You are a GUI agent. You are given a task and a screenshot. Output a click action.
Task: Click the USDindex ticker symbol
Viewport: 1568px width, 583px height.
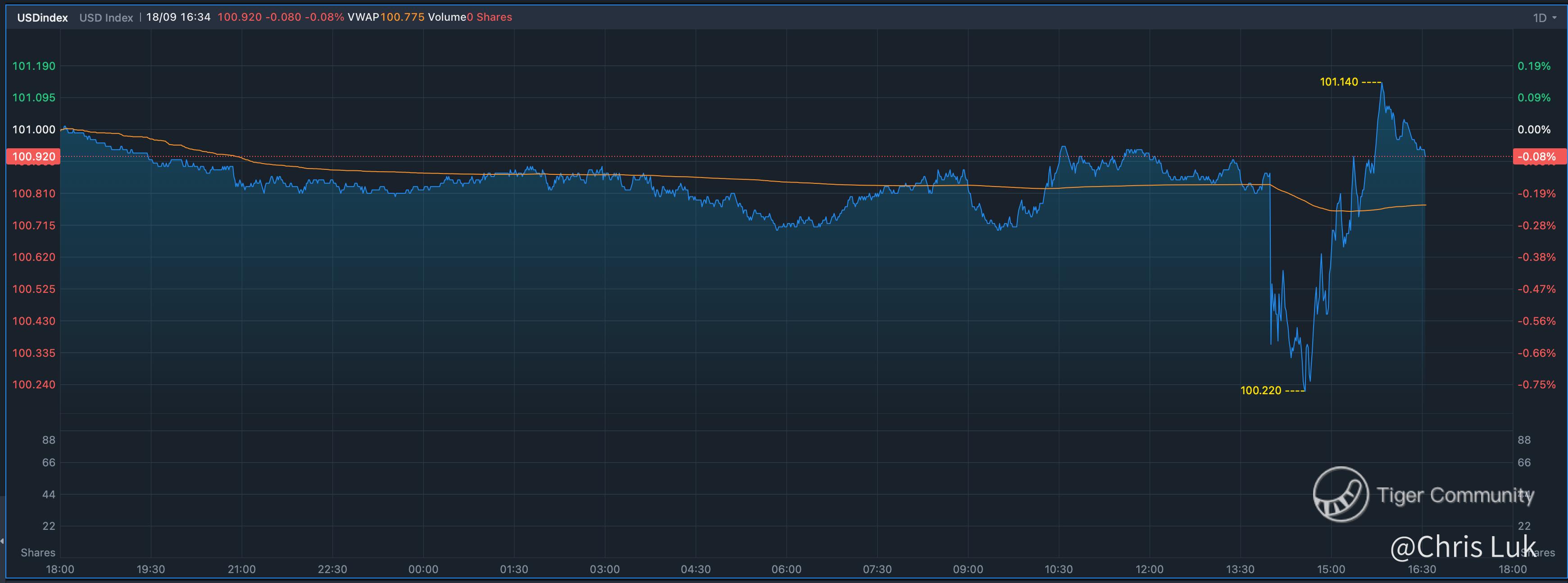[42, 18]
